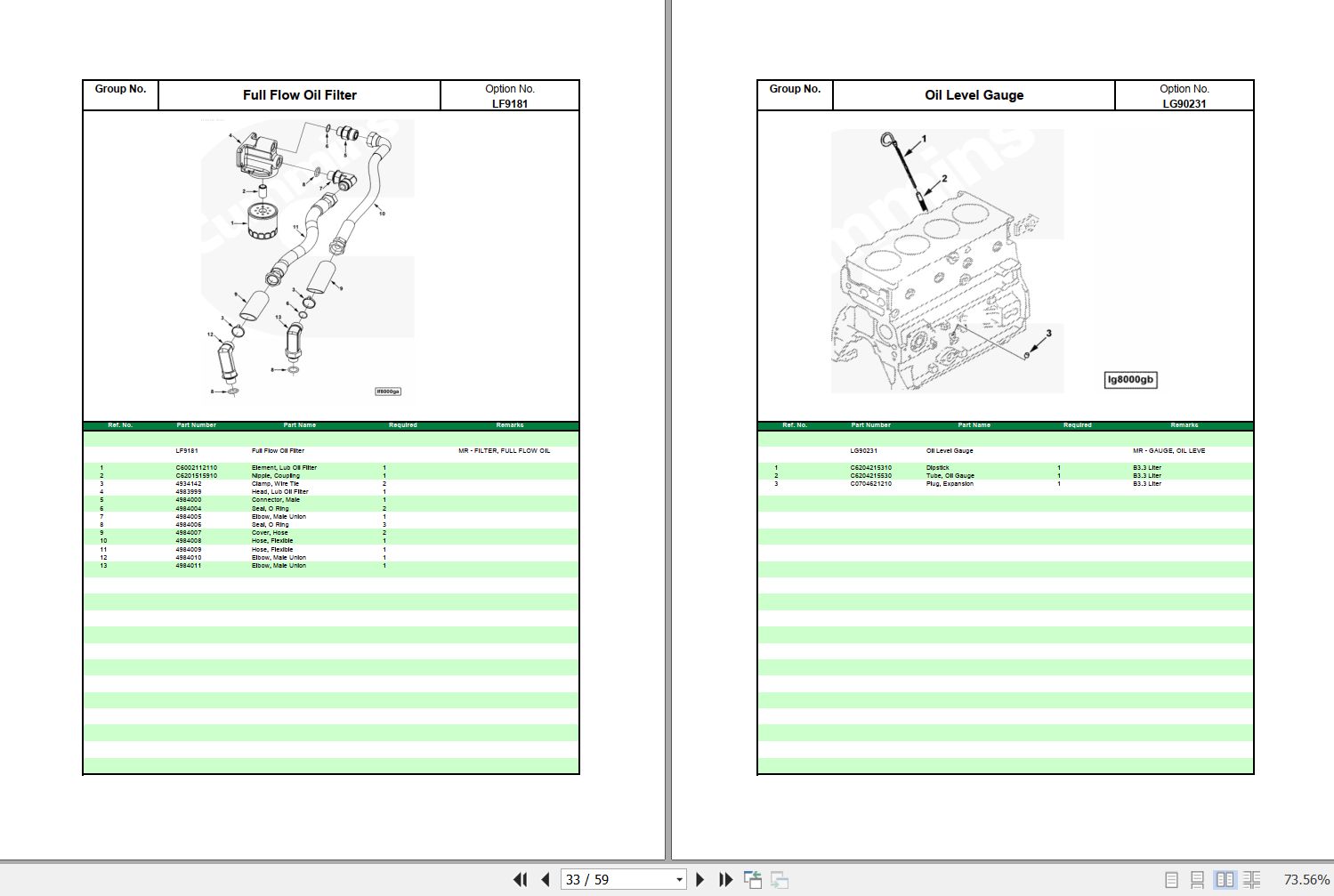This screenshot has height=896, width=1334.
Task: Click the 73.56% zoom level
Action: click(1306, 879)
